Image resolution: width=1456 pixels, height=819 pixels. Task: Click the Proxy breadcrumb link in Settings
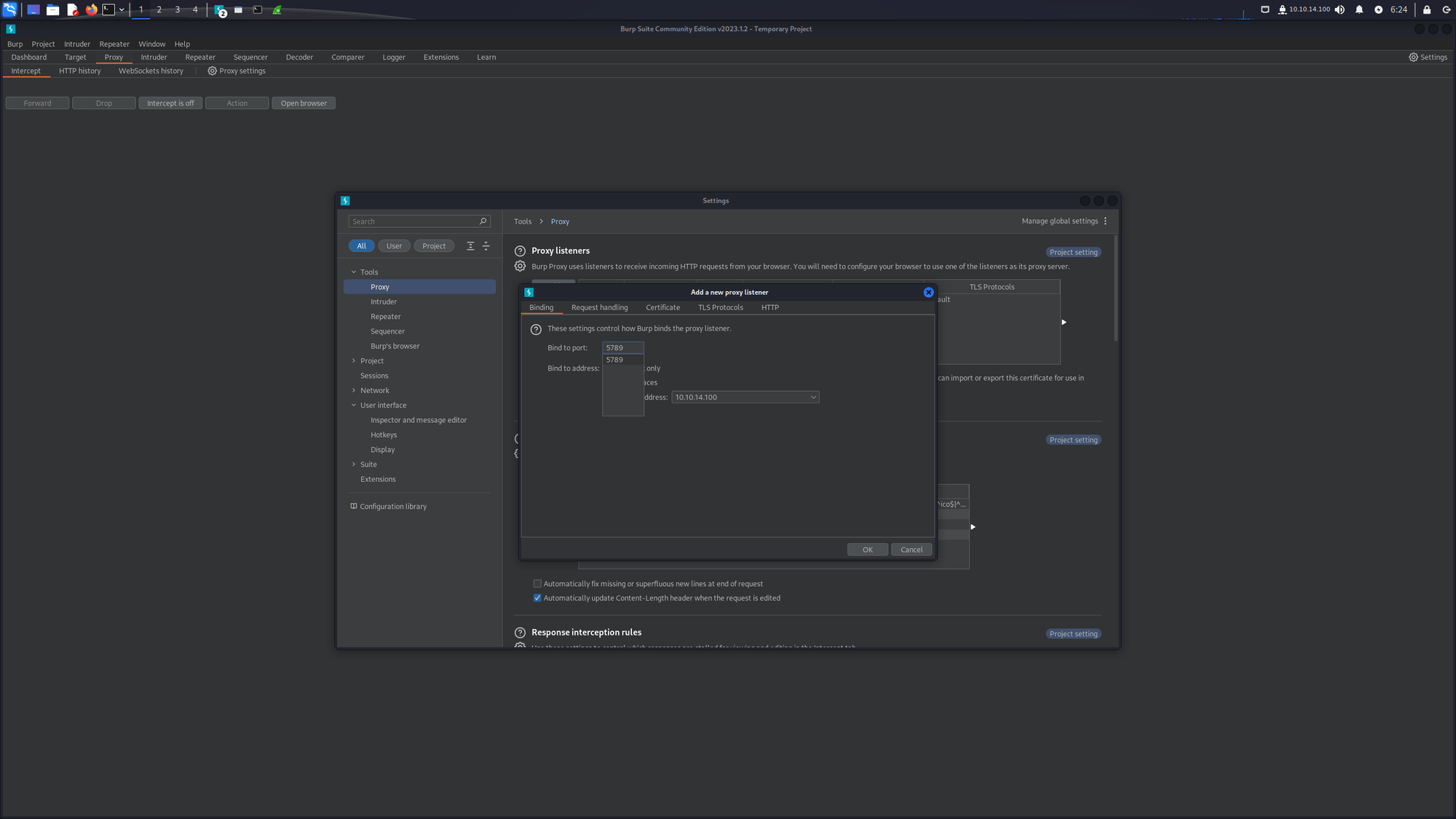pos(560,222)
